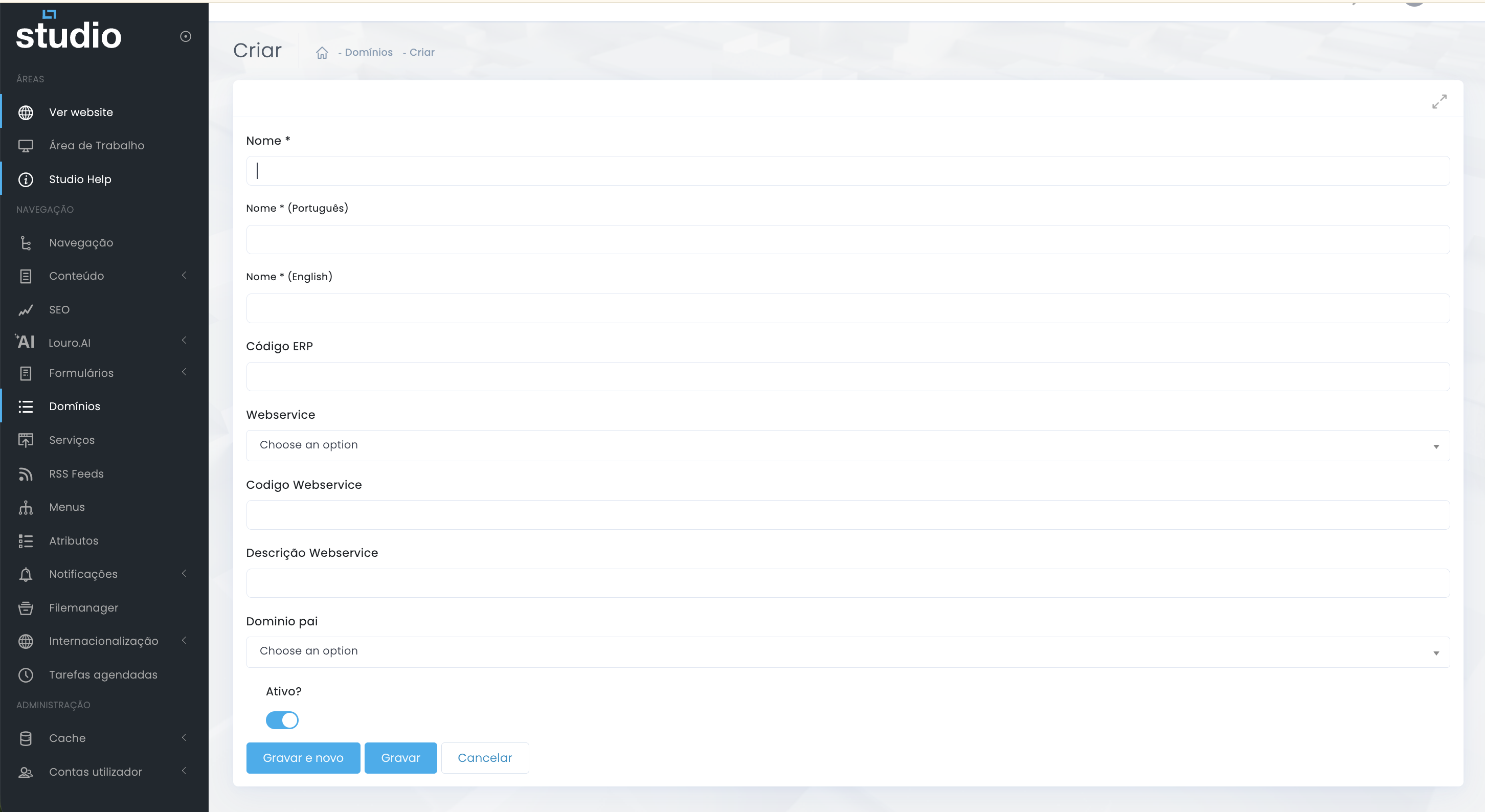This screenshot has width=1485, height=812.
Task: Open Louro.AI from the sidebar
Action: (x=69, y=342)
